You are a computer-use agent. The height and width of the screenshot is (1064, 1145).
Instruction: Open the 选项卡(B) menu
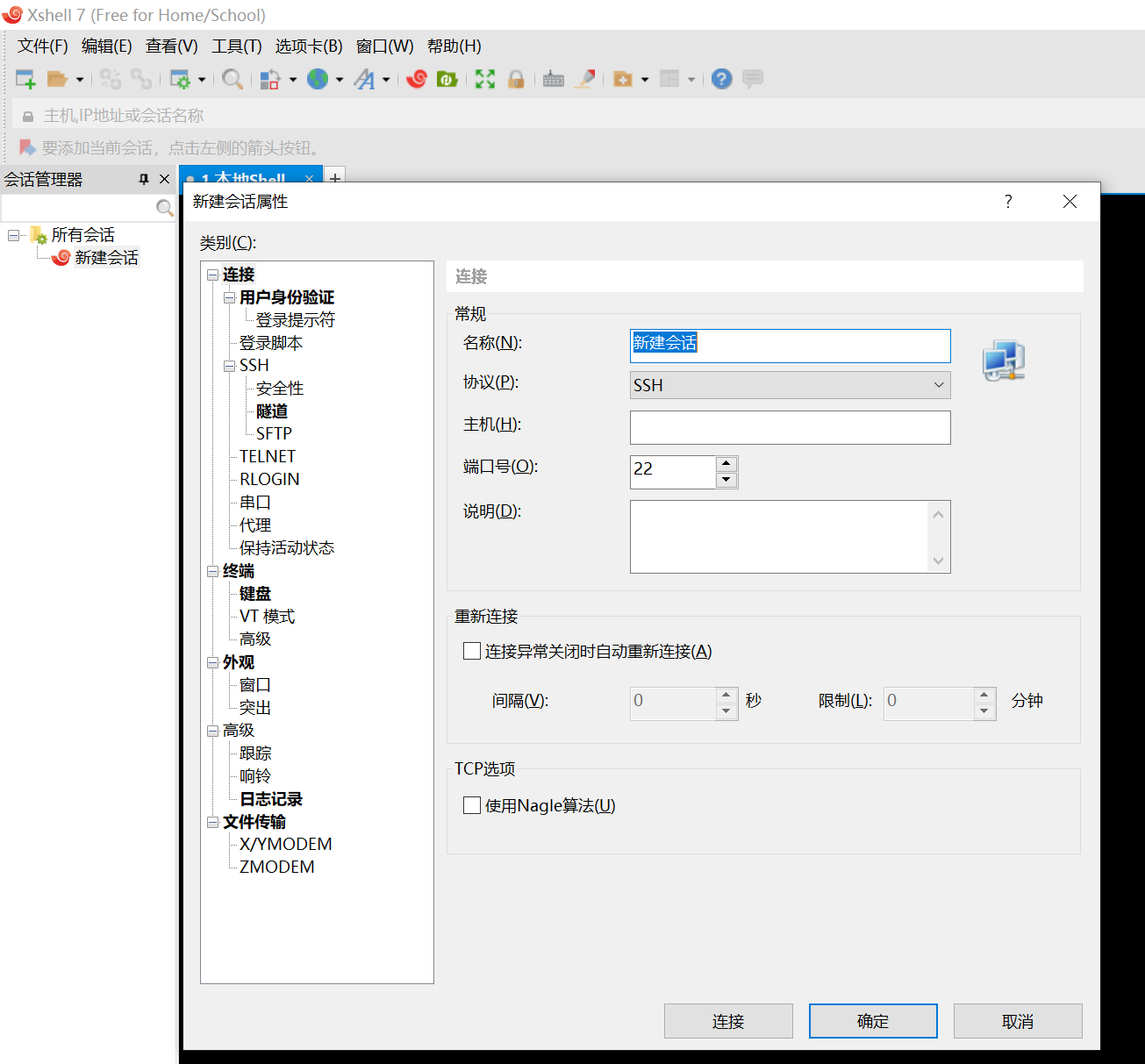pyautogui.click(x=309, y=46)
